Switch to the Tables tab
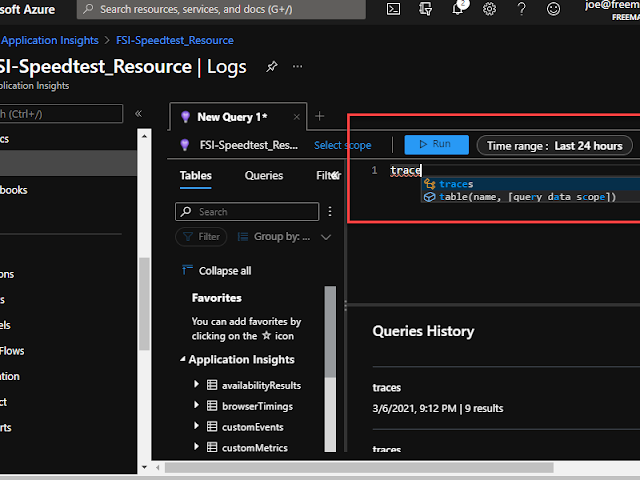The width and height of the screenshot is (640, 480). click(196, 176)
